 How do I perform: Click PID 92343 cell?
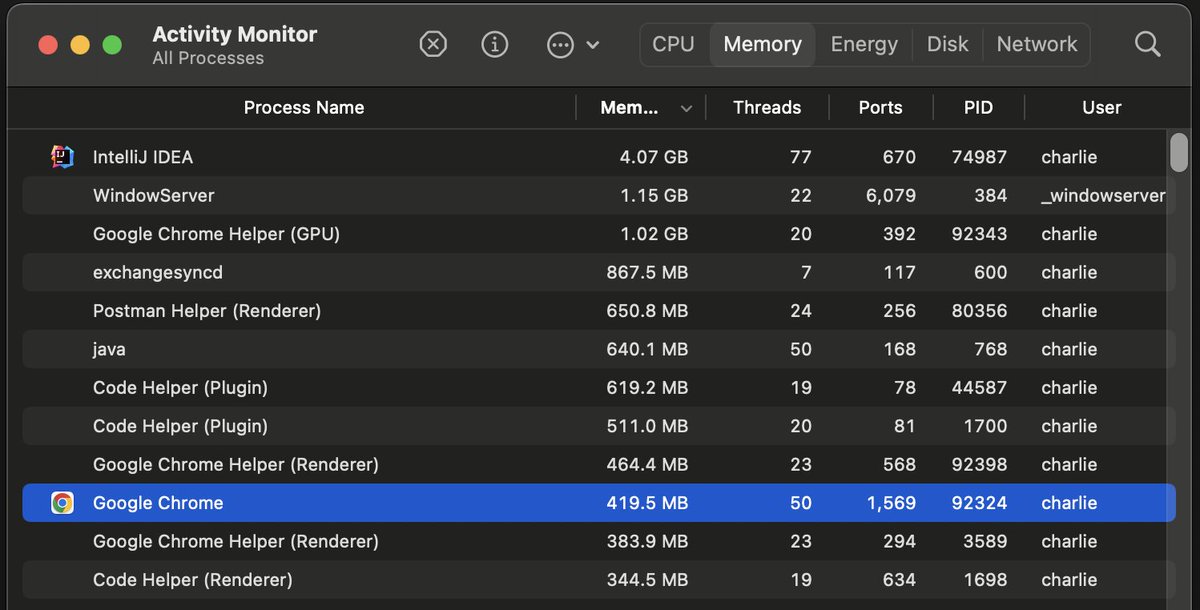[x=979, y=234]
